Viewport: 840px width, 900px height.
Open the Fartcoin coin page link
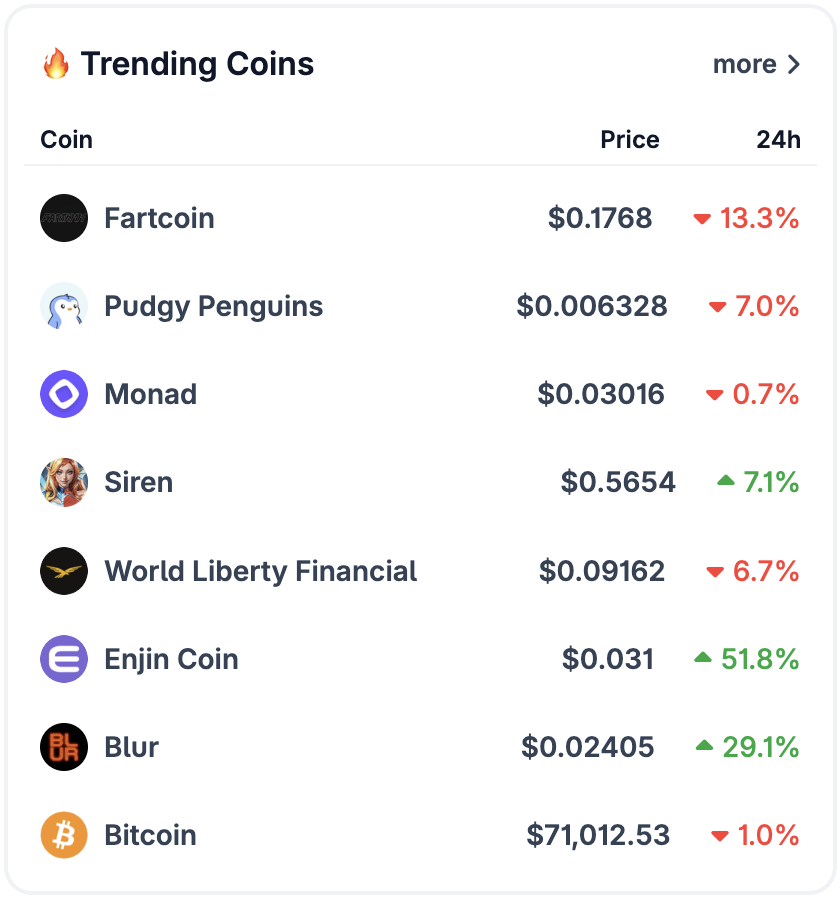(159, 218)
